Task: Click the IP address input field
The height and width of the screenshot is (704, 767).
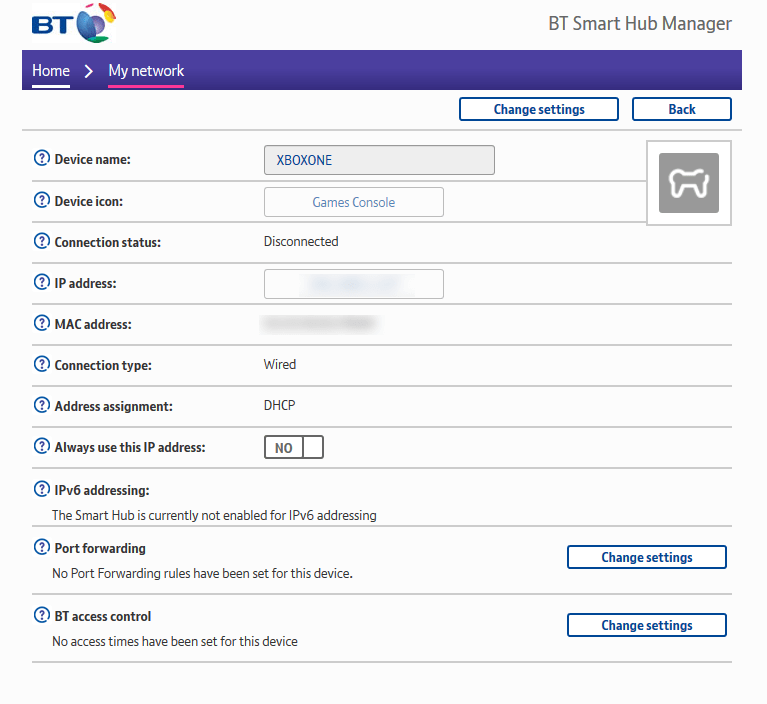Action: (354, 284)
